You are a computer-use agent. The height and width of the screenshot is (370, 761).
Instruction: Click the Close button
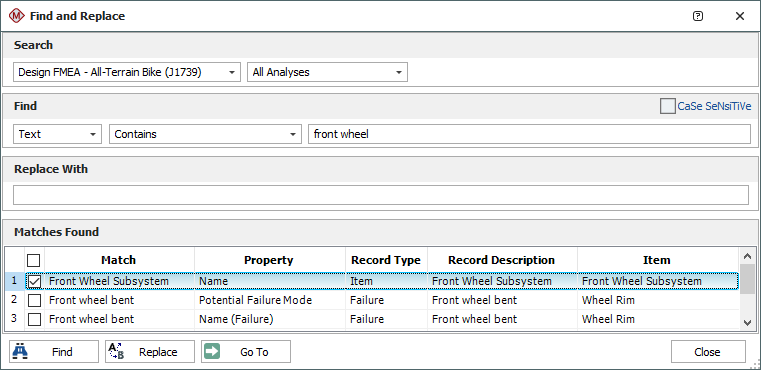708,352
